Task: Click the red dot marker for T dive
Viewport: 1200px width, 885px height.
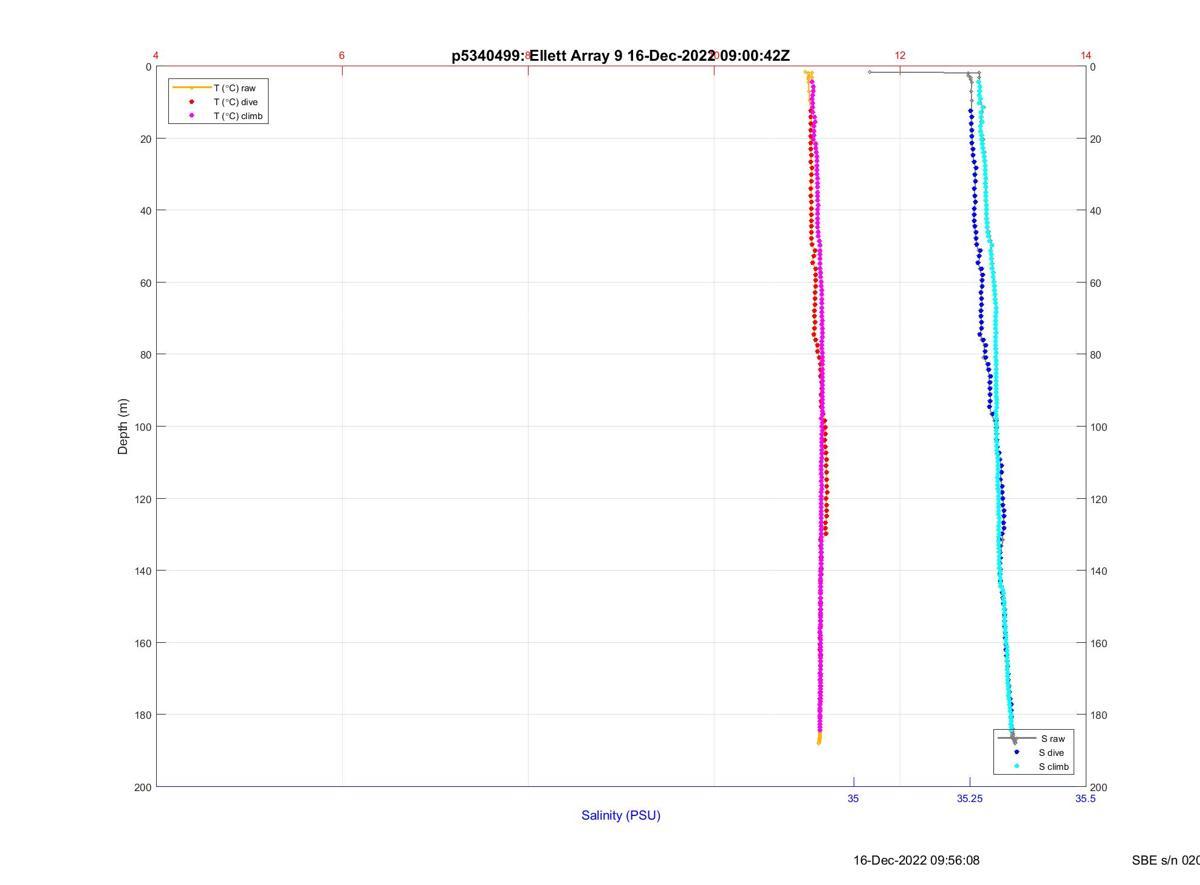Action: (192, 102)
